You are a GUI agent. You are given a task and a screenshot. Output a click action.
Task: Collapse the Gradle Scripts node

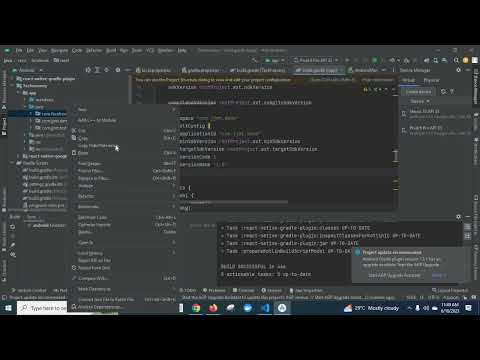[x=13, y=163]
